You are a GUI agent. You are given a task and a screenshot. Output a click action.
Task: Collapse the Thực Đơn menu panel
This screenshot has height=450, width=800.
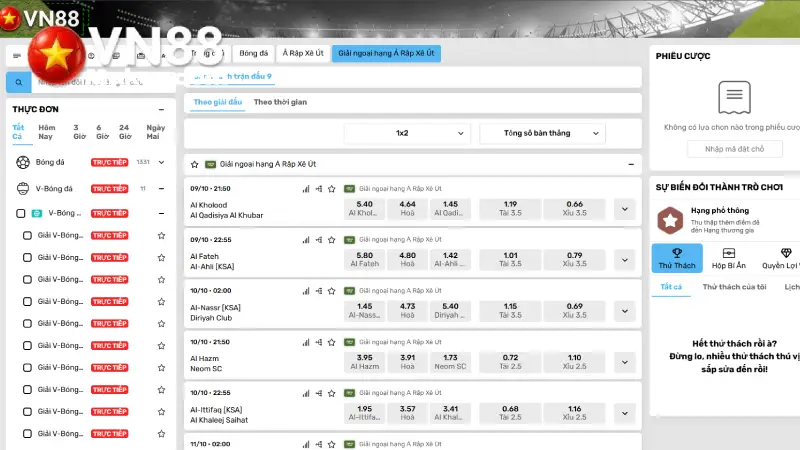pos(161,109)
